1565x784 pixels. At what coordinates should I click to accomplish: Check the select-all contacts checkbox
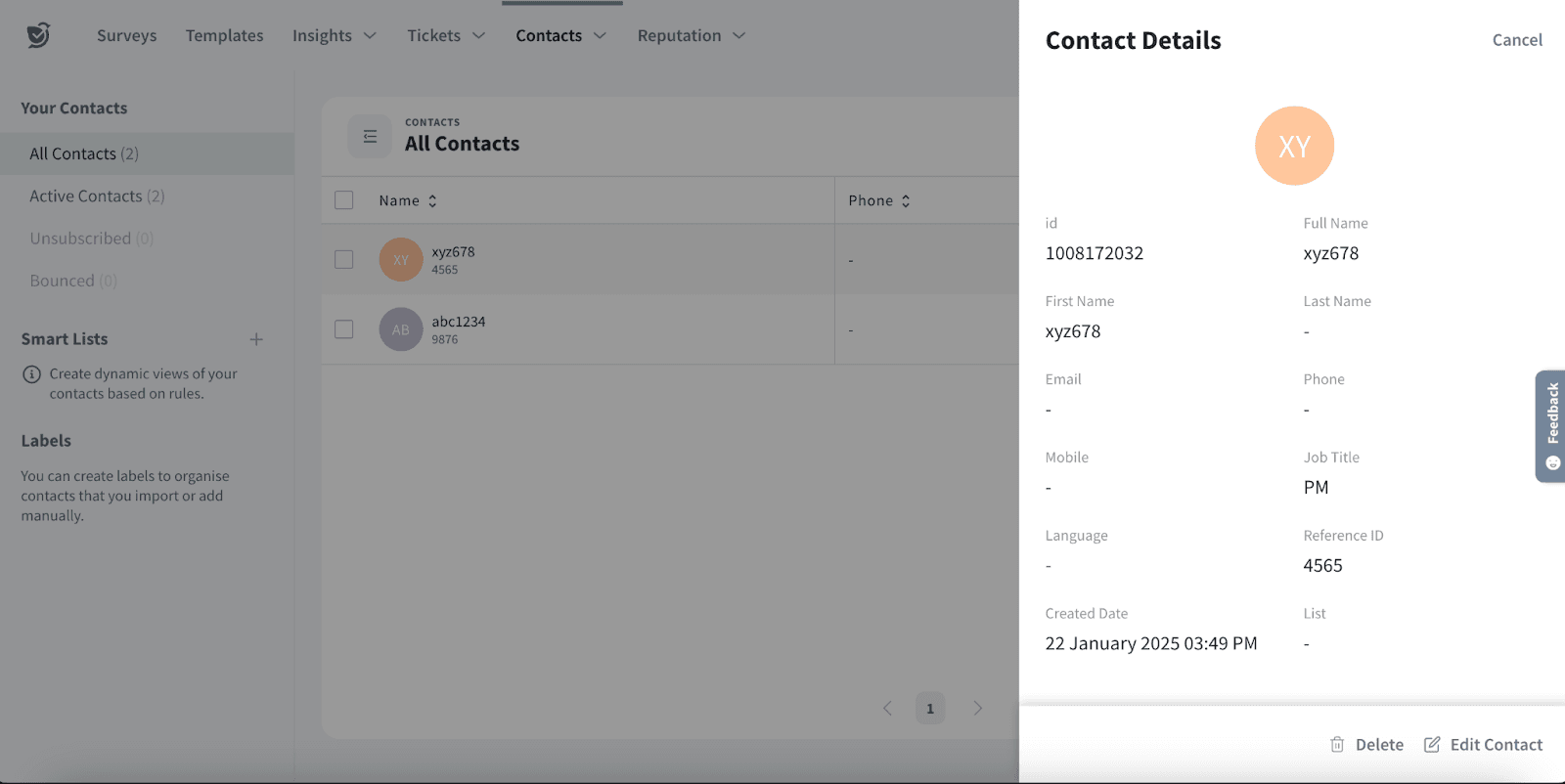pos(344,200)
